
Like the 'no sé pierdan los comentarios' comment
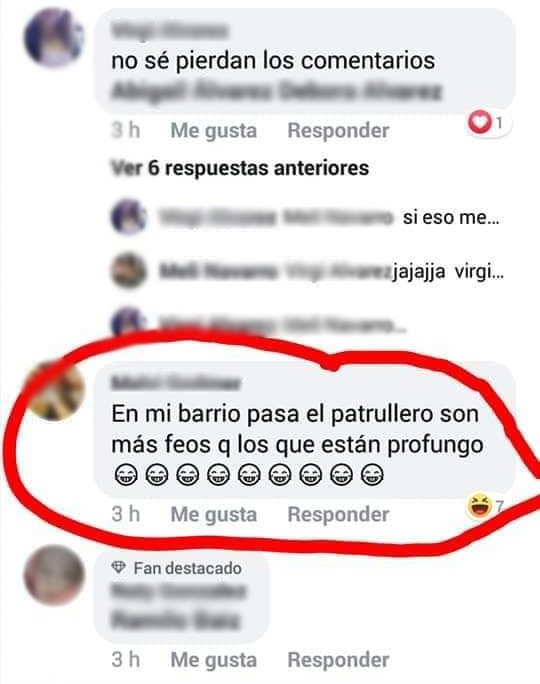(x=214, y=130)
